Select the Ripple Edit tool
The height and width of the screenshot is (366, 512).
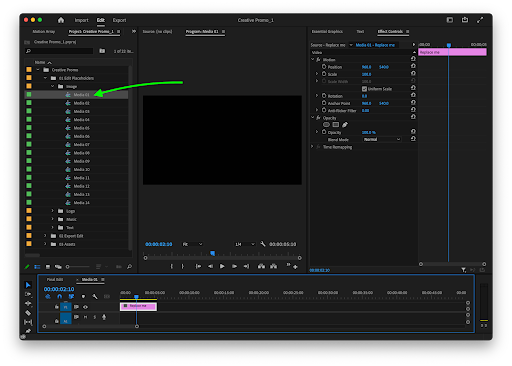click(x=28, y=303)
